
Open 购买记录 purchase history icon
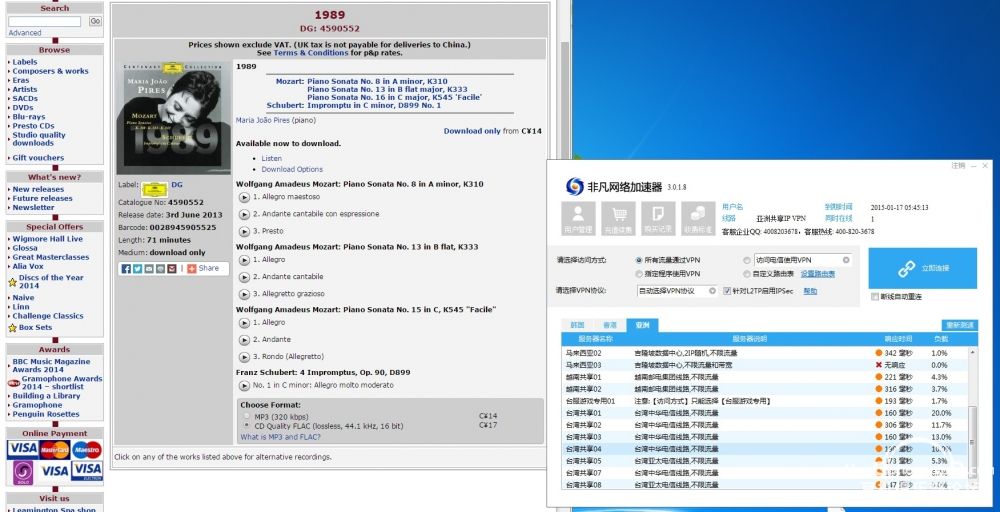[658, 219]
